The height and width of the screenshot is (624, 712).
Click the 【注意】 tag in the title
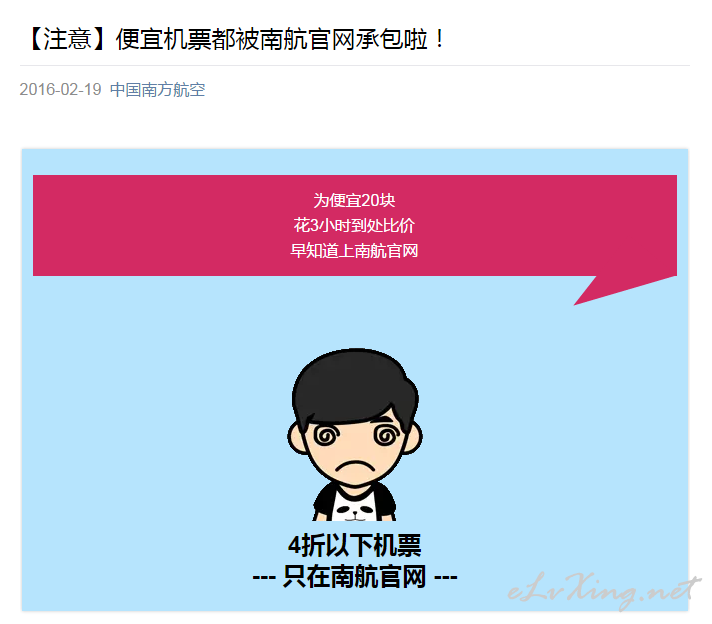(68, 39)
